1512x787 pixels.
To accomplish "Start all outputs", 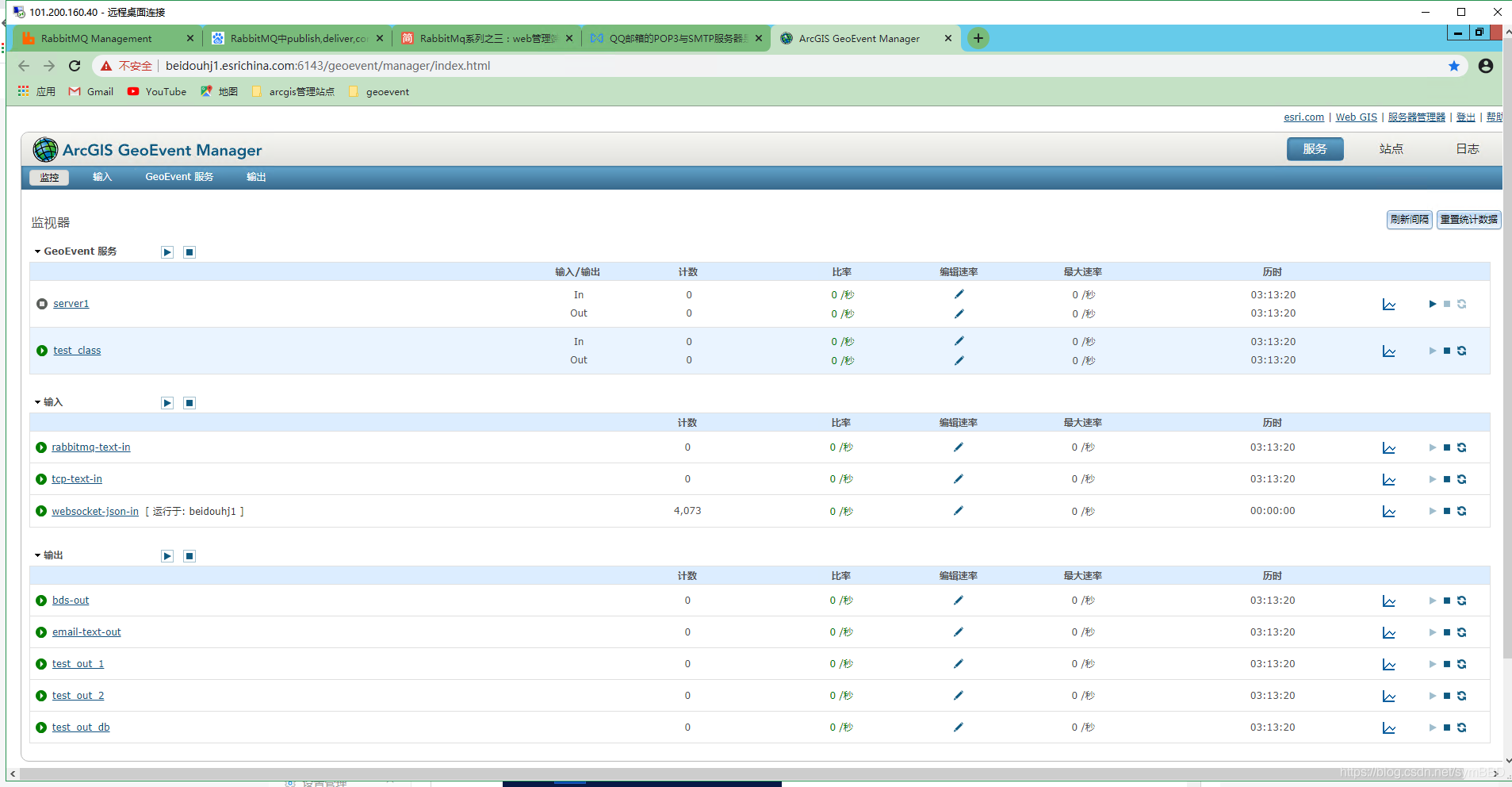I will tap(167, 556).
